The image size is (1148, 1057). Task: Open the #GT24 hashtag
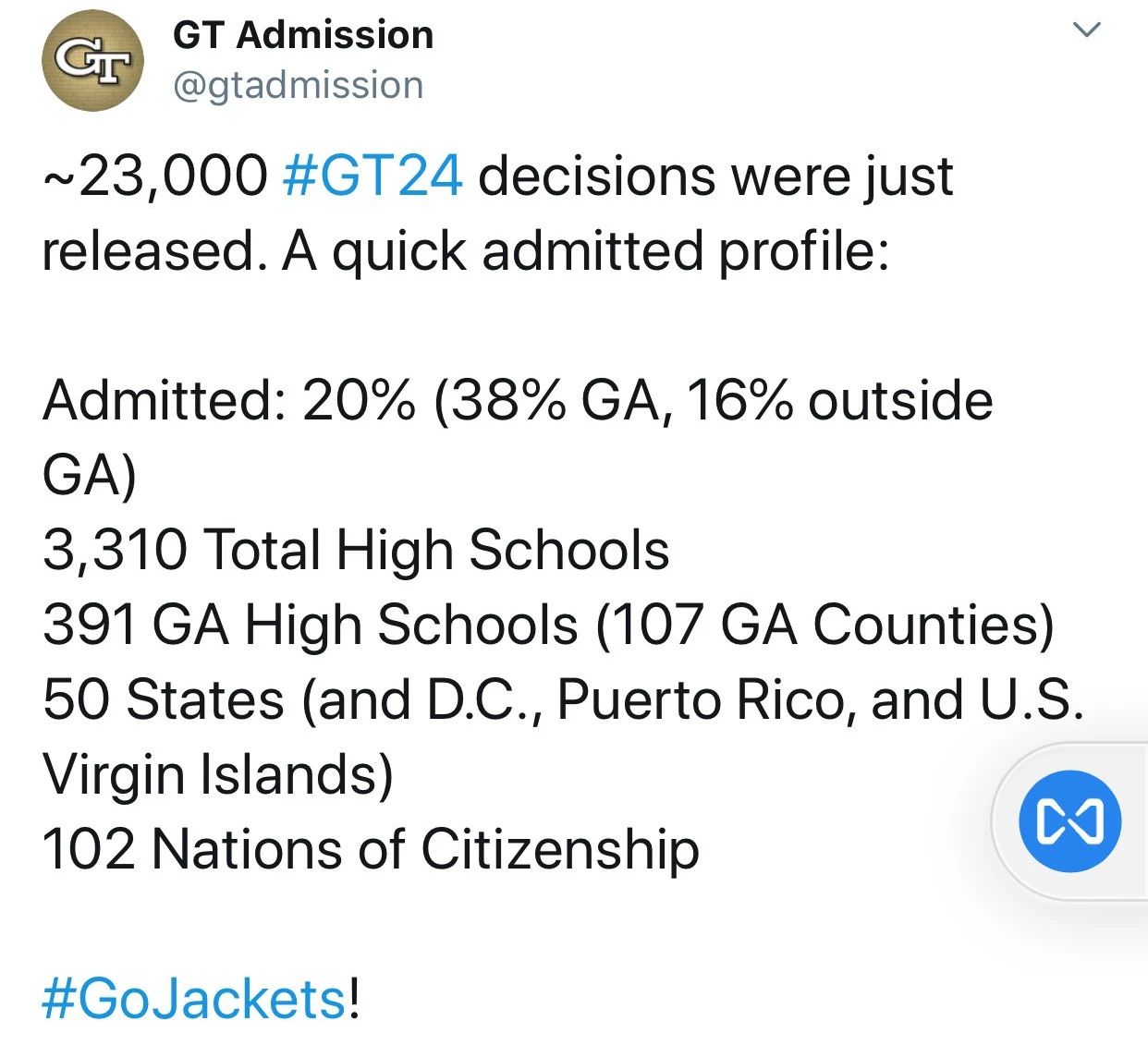click(372, 176)
